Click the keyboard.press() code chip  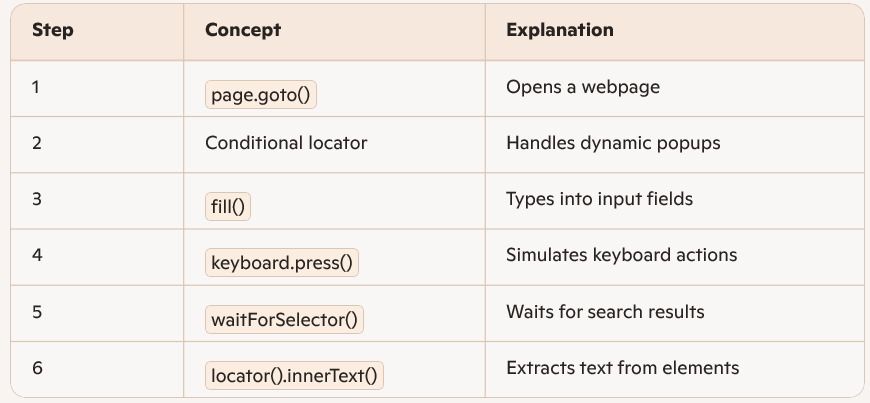point(282,264)
